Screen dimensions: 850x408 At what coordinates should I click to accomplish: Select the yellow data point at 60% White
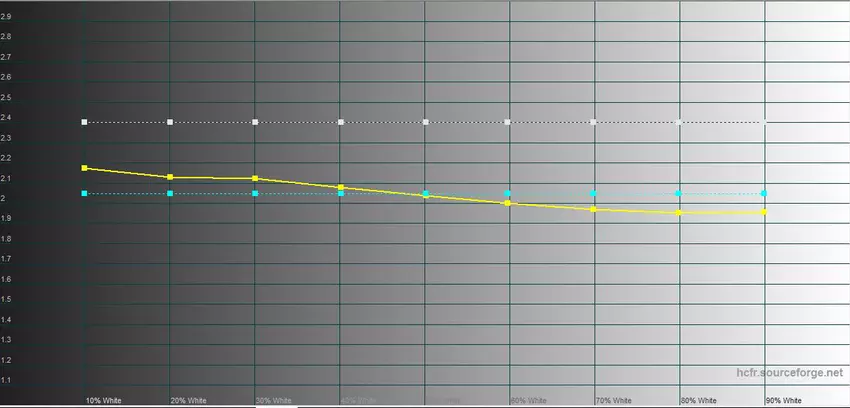[x=508, y=203]
